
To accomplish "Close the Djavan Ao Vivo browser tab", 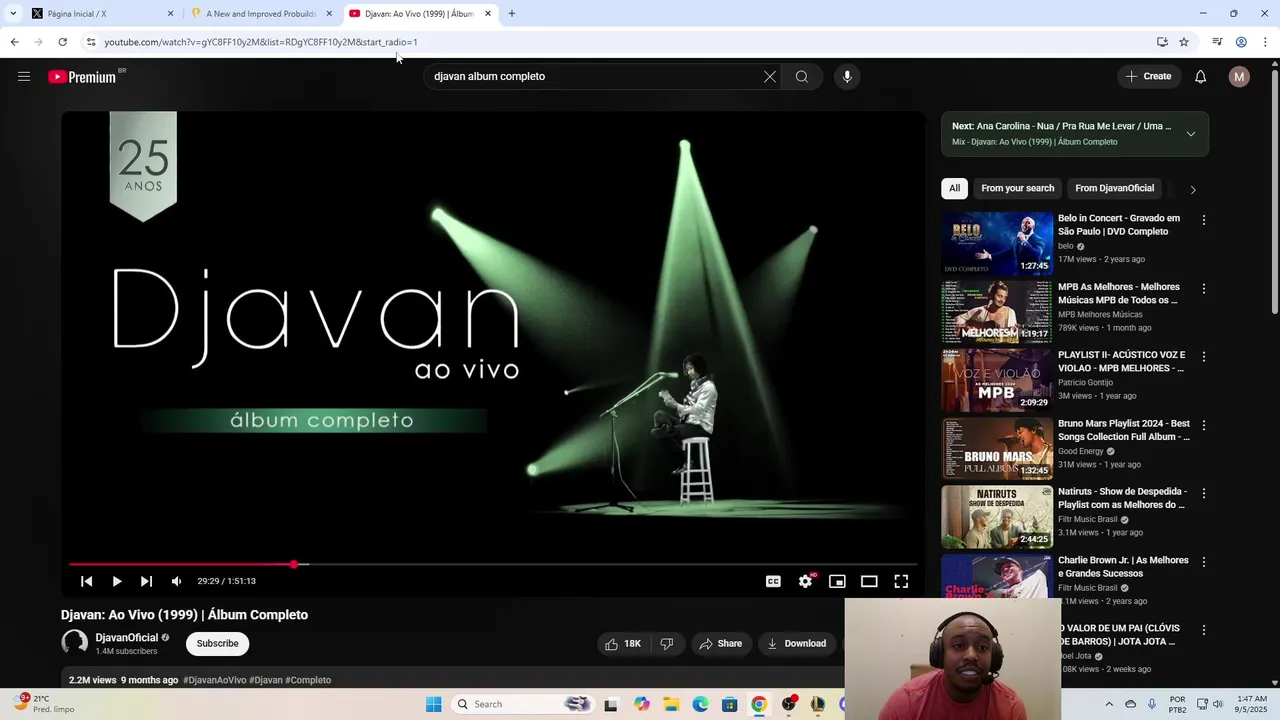I will (488, 14).
